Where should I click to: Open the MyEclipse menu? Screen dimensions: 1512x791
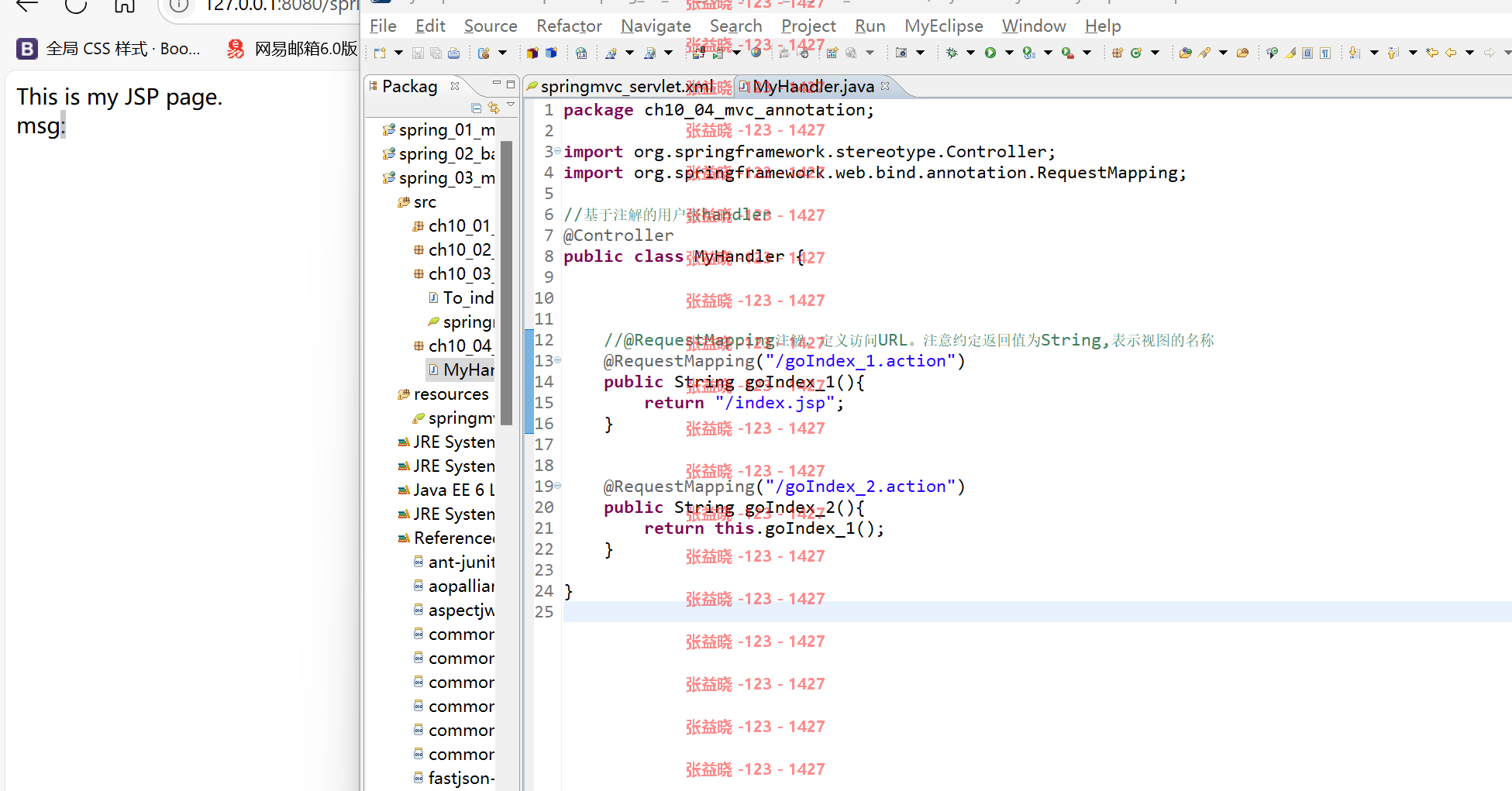(943, 26)
